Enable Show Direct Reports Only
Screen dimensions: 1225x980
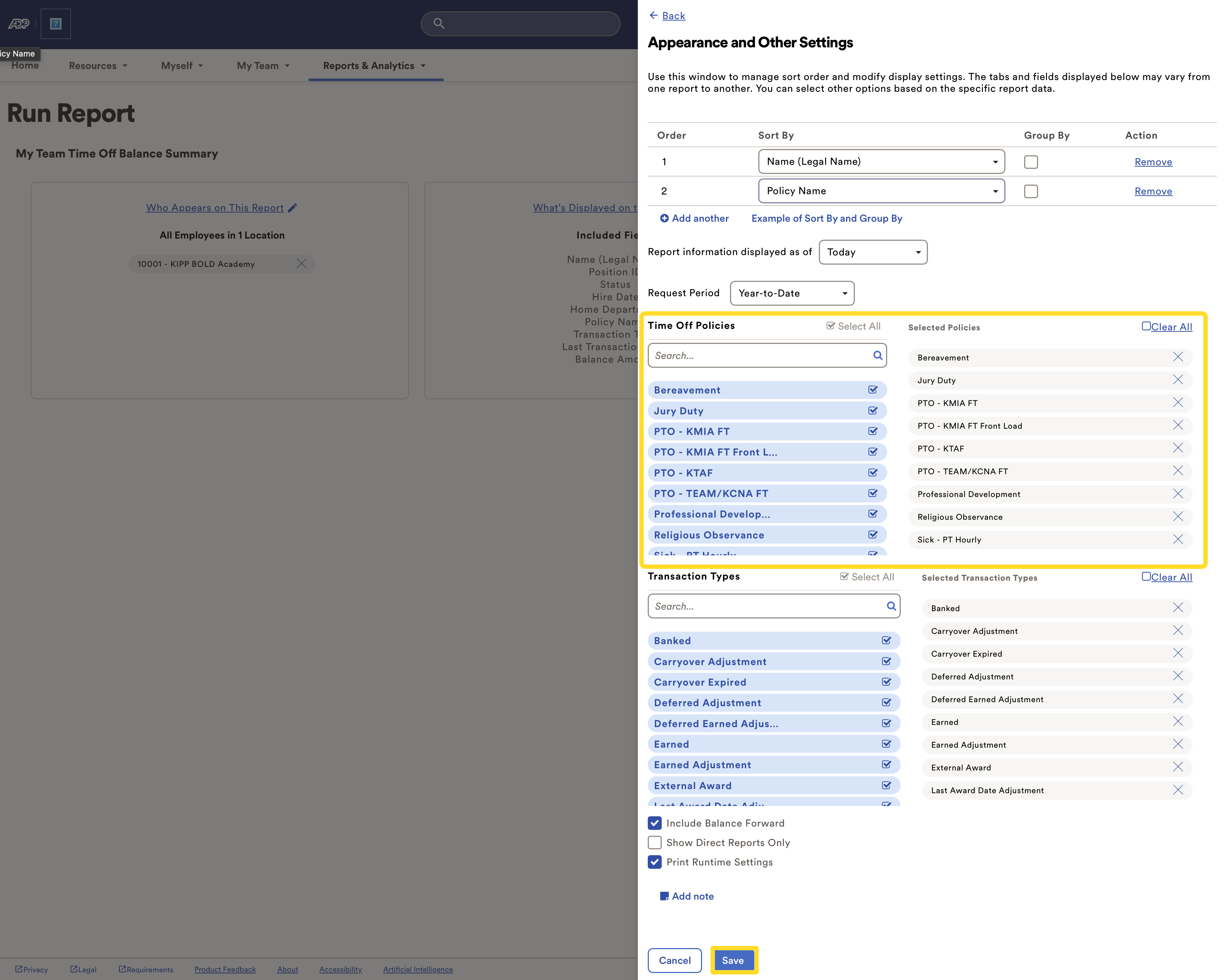click(655, 843)
